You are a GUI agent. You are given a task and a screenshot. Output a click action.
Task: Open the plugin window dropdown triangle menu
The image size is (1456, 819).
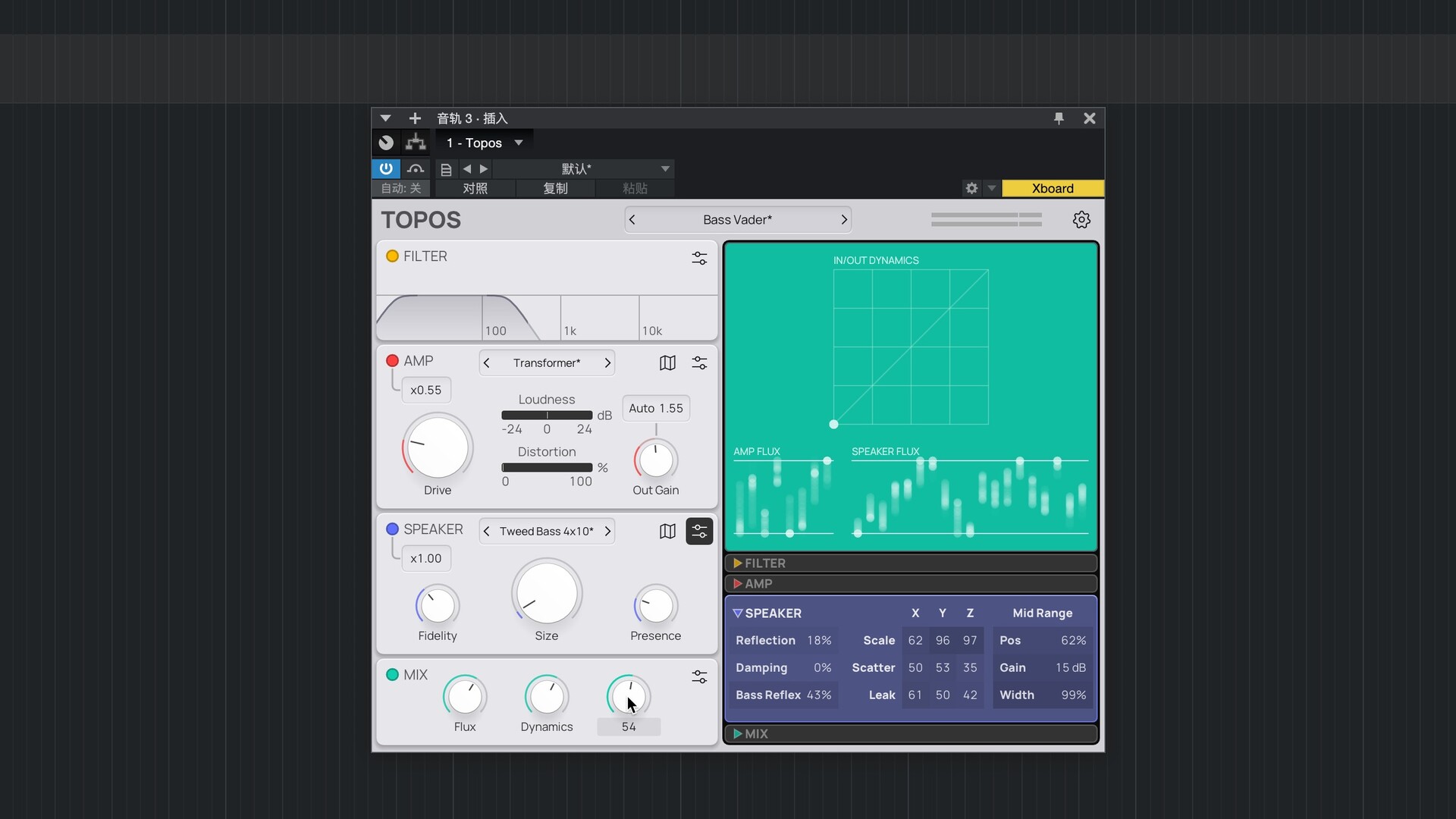click(x=385, y=118)
